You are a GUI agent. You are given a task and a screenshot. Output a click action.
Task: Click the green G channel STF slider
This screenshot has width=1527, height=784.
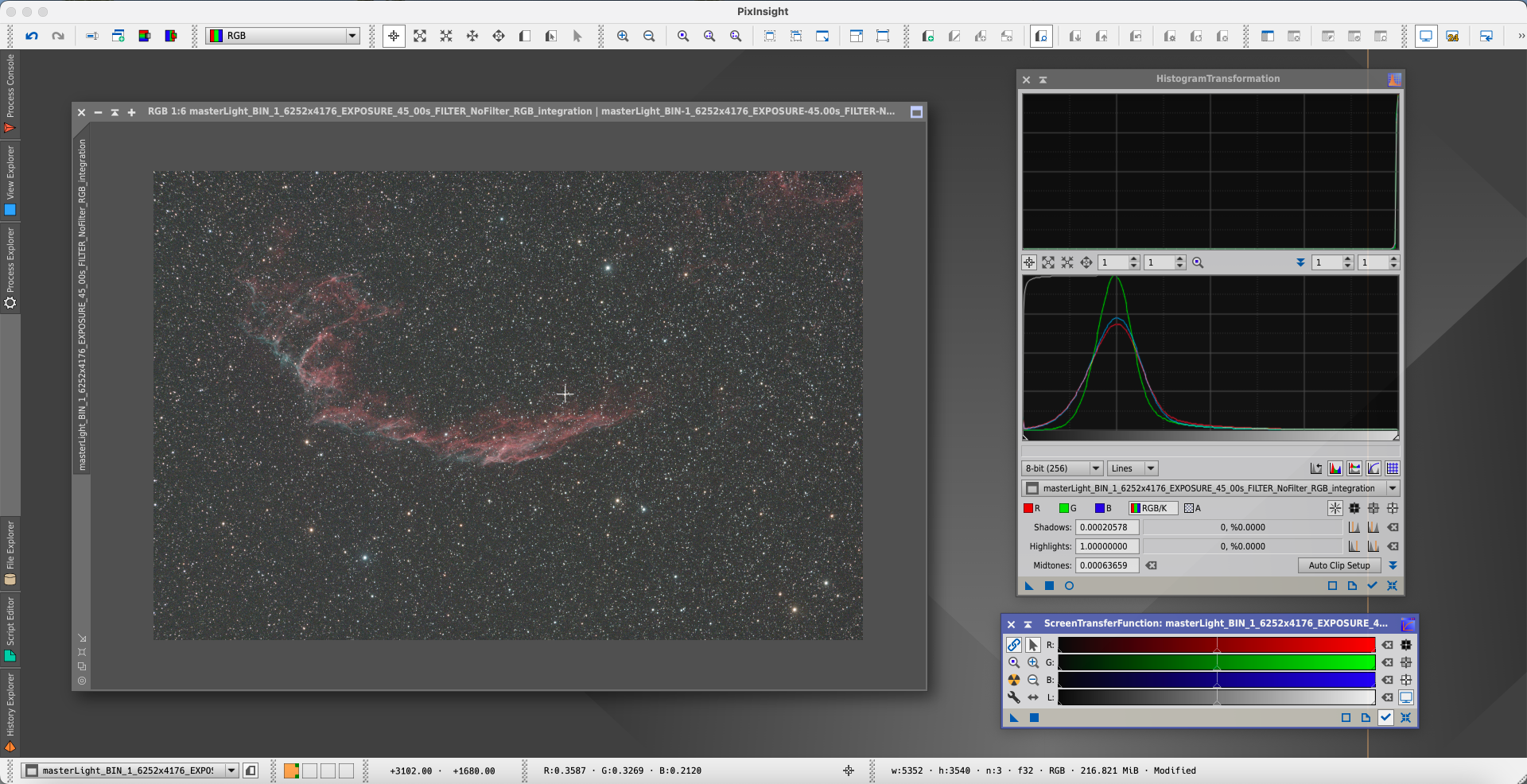[1216, 662]
